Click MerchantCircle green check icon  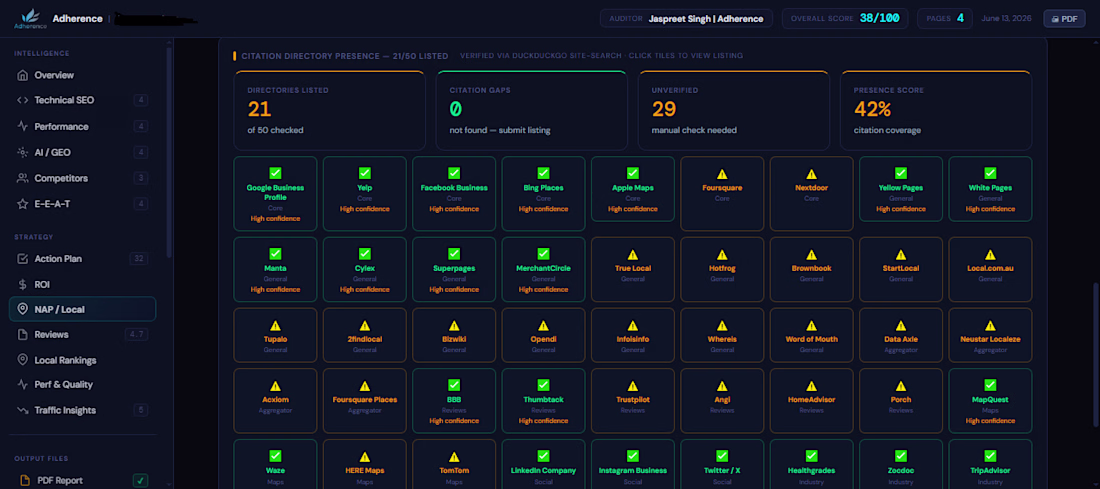click(543, 254)
